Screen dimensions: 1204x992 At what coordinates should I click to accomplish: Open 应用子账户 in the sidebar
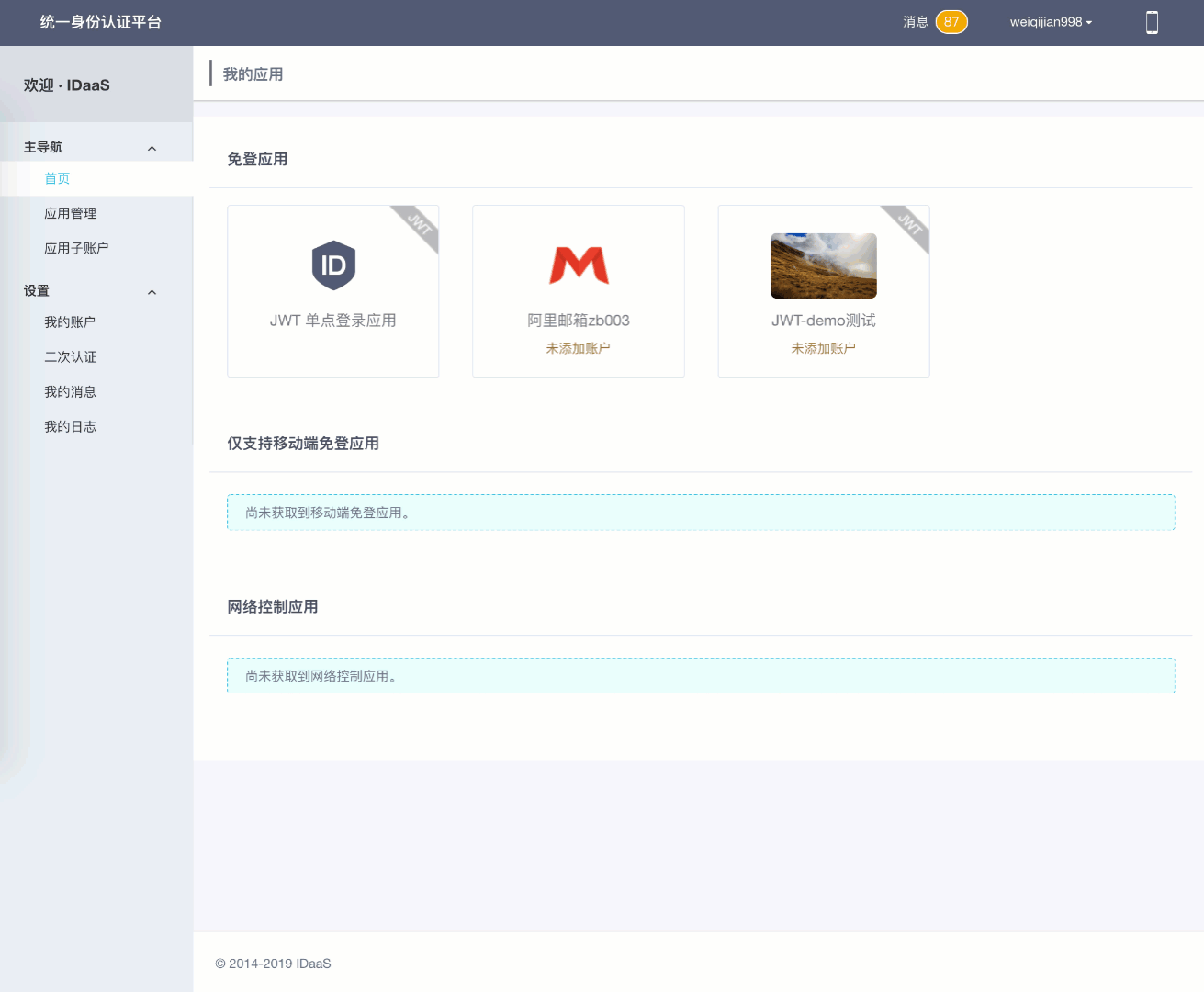77,248
